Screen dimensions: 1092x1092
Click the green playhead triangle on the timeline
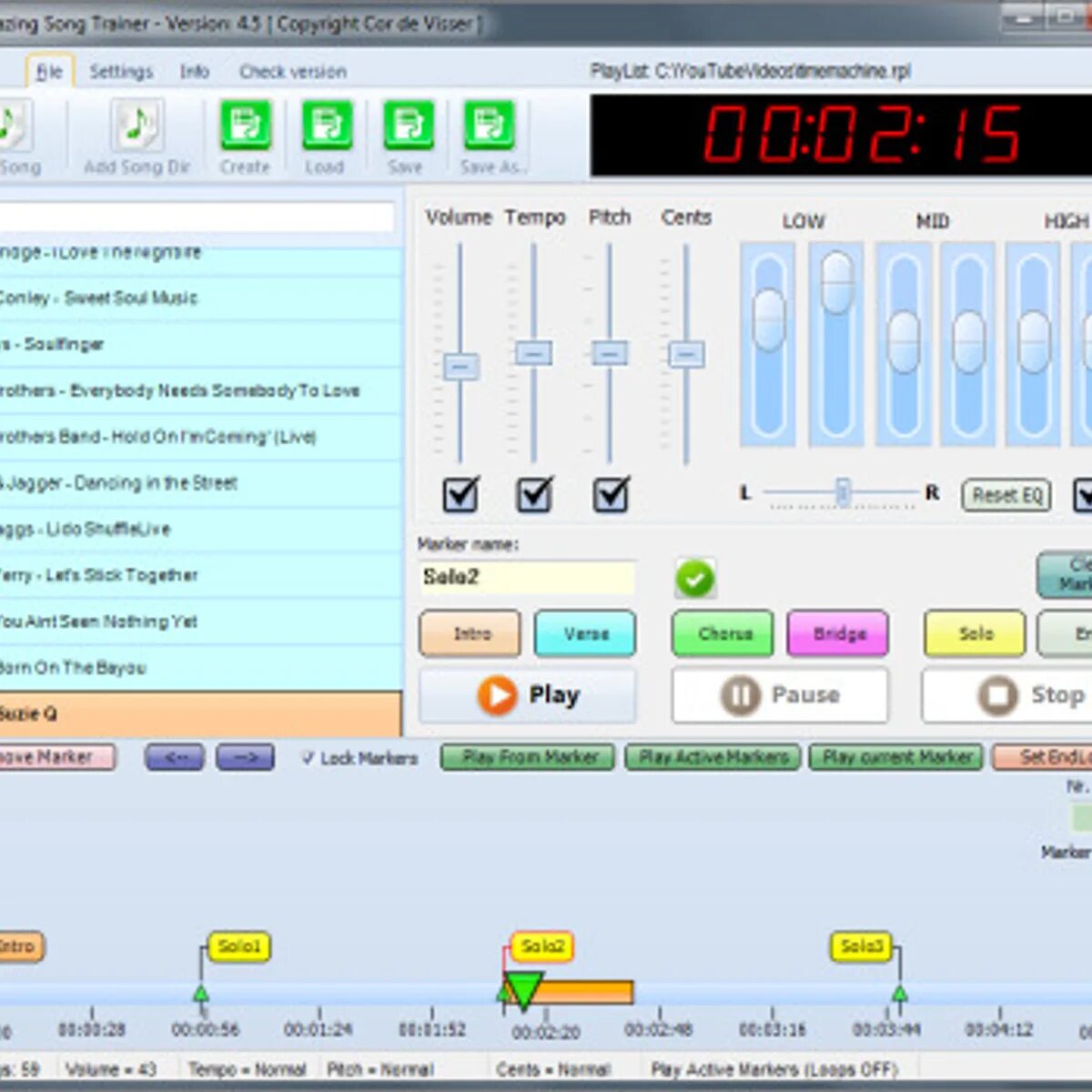523,991
